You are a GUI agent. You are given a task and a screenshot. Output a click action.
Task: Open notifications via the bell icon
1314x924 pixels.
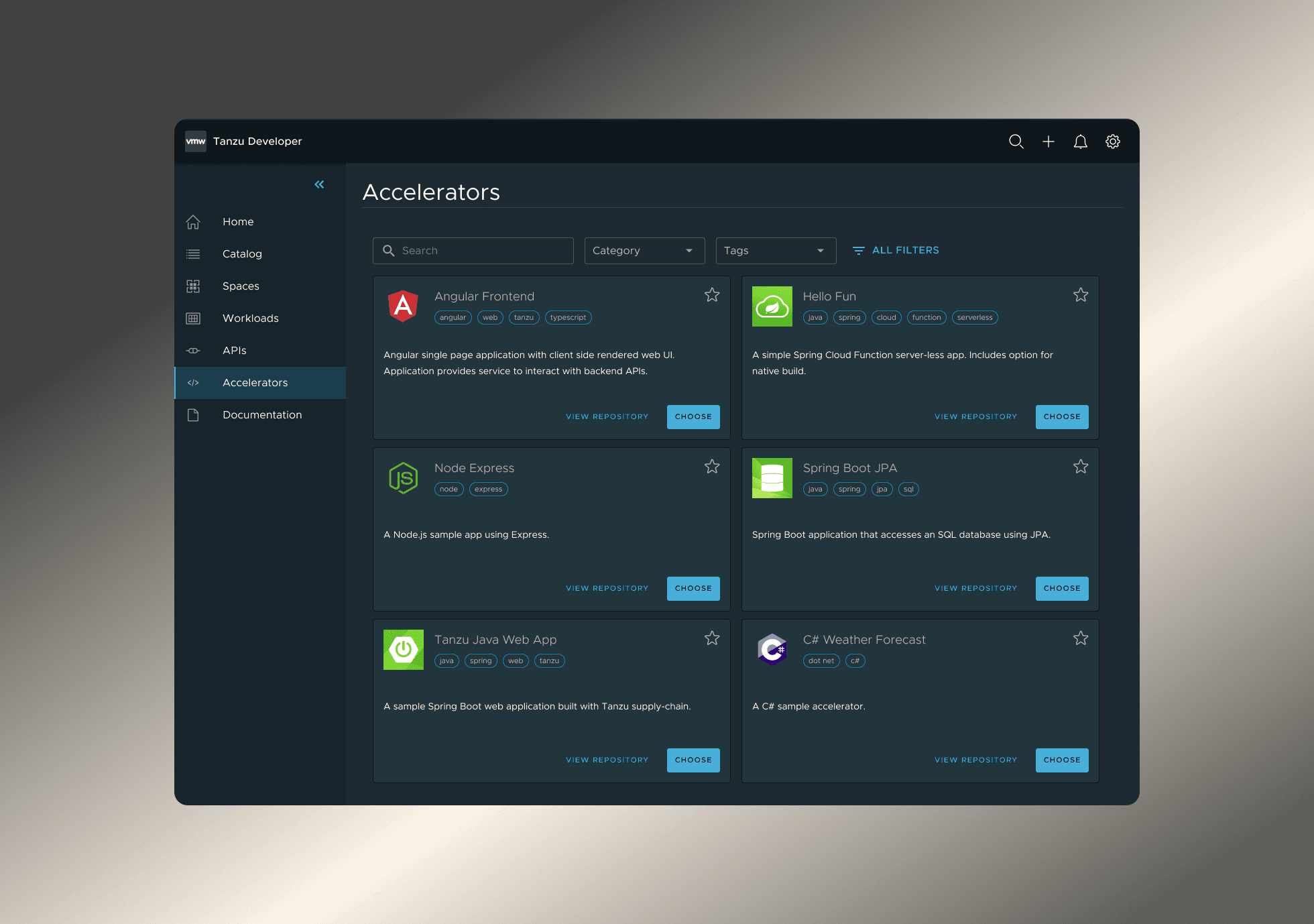tap(1080, 141)
